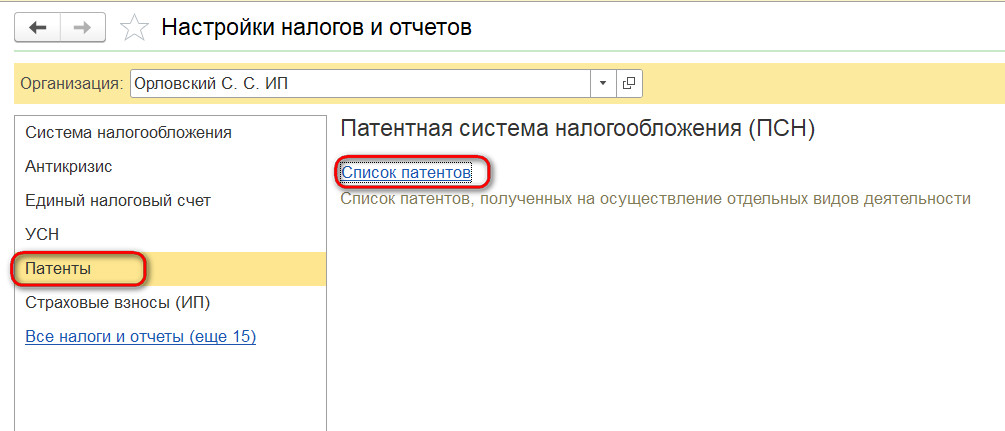Click the Организация label
The image size is (1005, 431).
(72, 84)
